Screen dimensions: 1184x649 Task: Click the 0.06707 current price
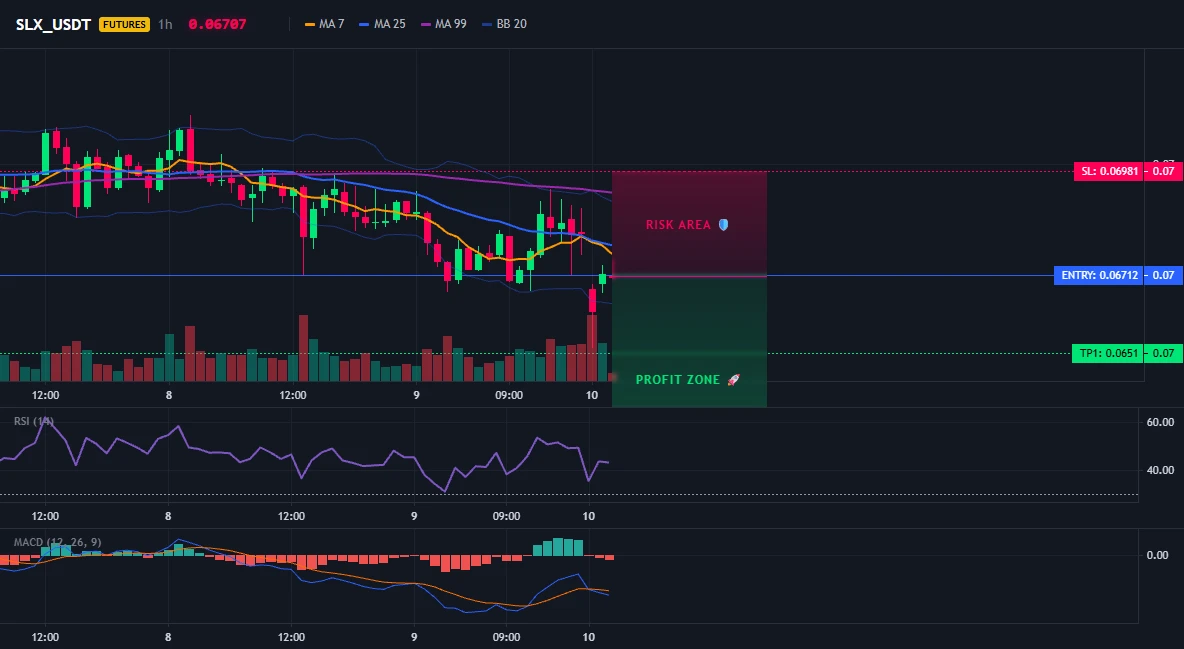click(217, 24)
